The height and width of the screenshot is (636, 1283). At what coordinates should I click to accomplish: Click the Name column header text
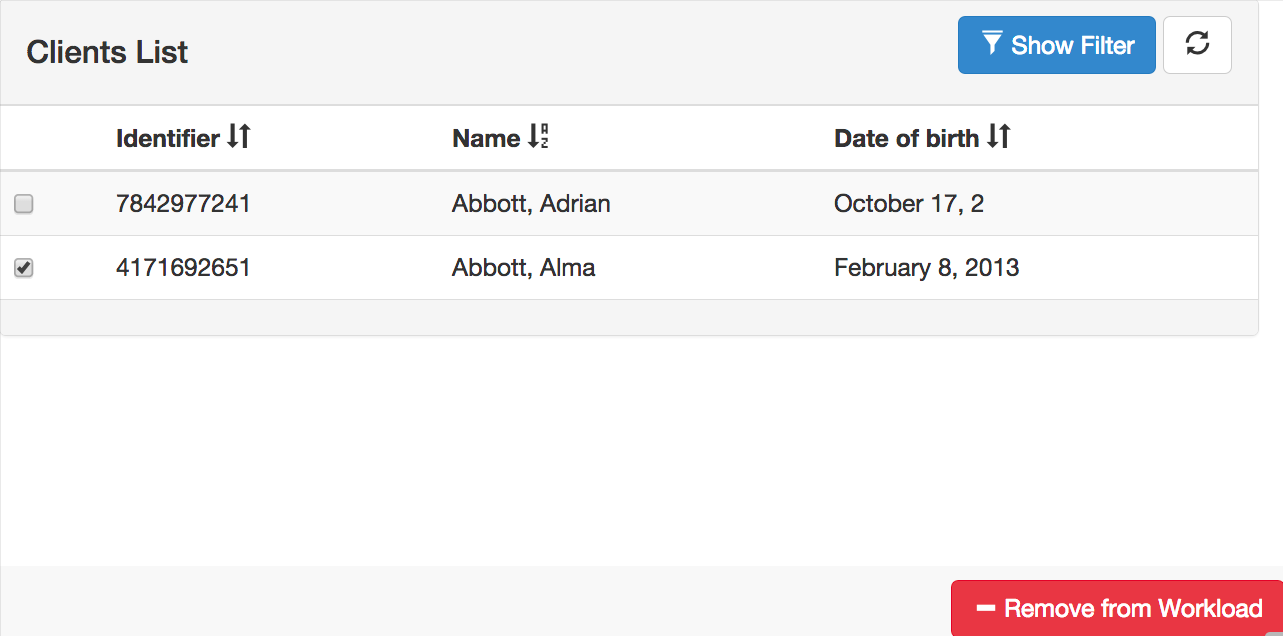click(486, 138)
